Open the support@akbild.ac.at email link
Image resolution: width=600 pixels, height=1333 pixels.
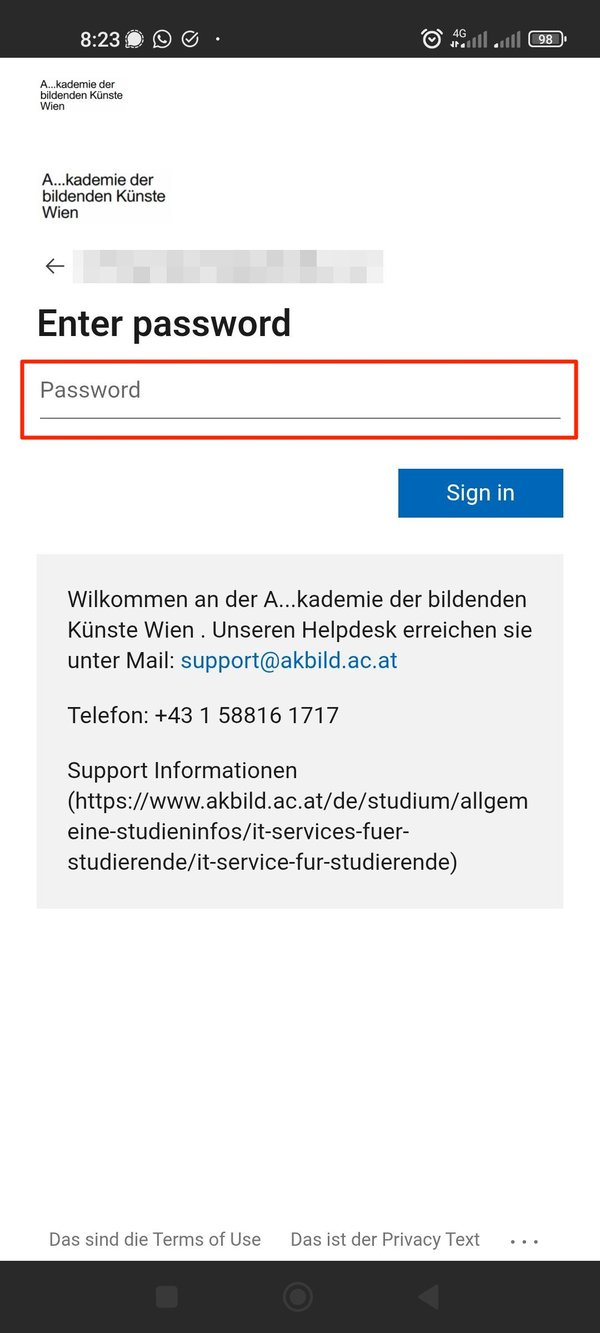coord(289,661)
